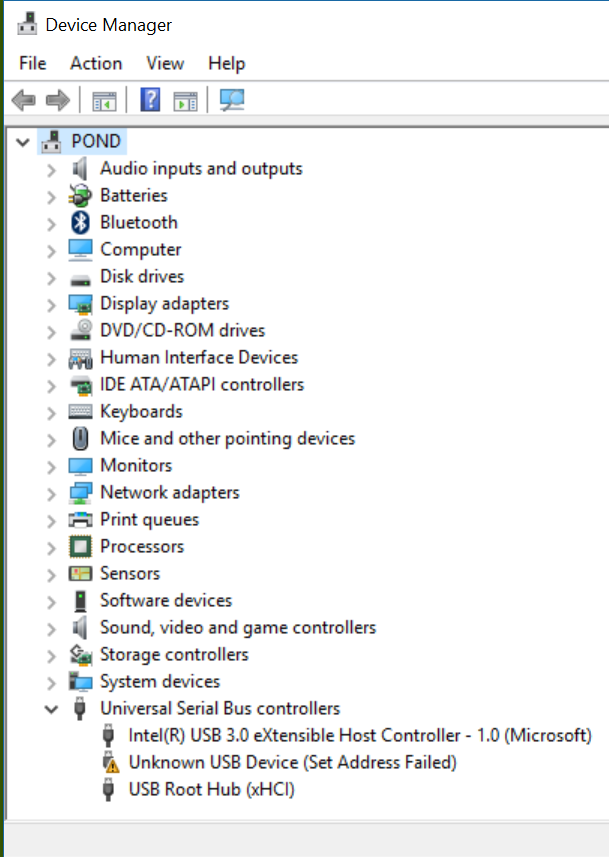Select the Mice and other pointing devices label
Image resolution: width=609 pixels, height=857 pixels.
[x=227, y=438]
